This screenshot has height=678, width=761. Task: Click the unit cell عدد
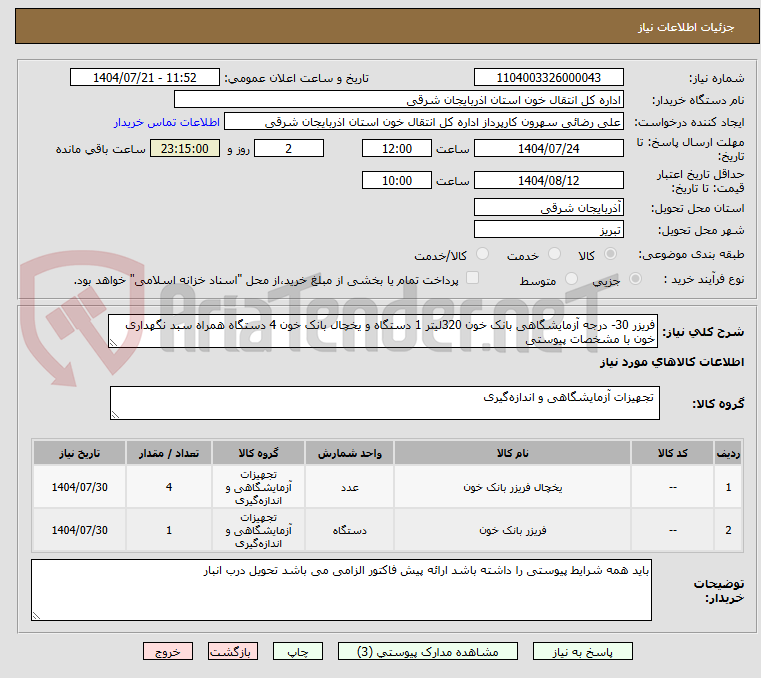tap(349, 487)
